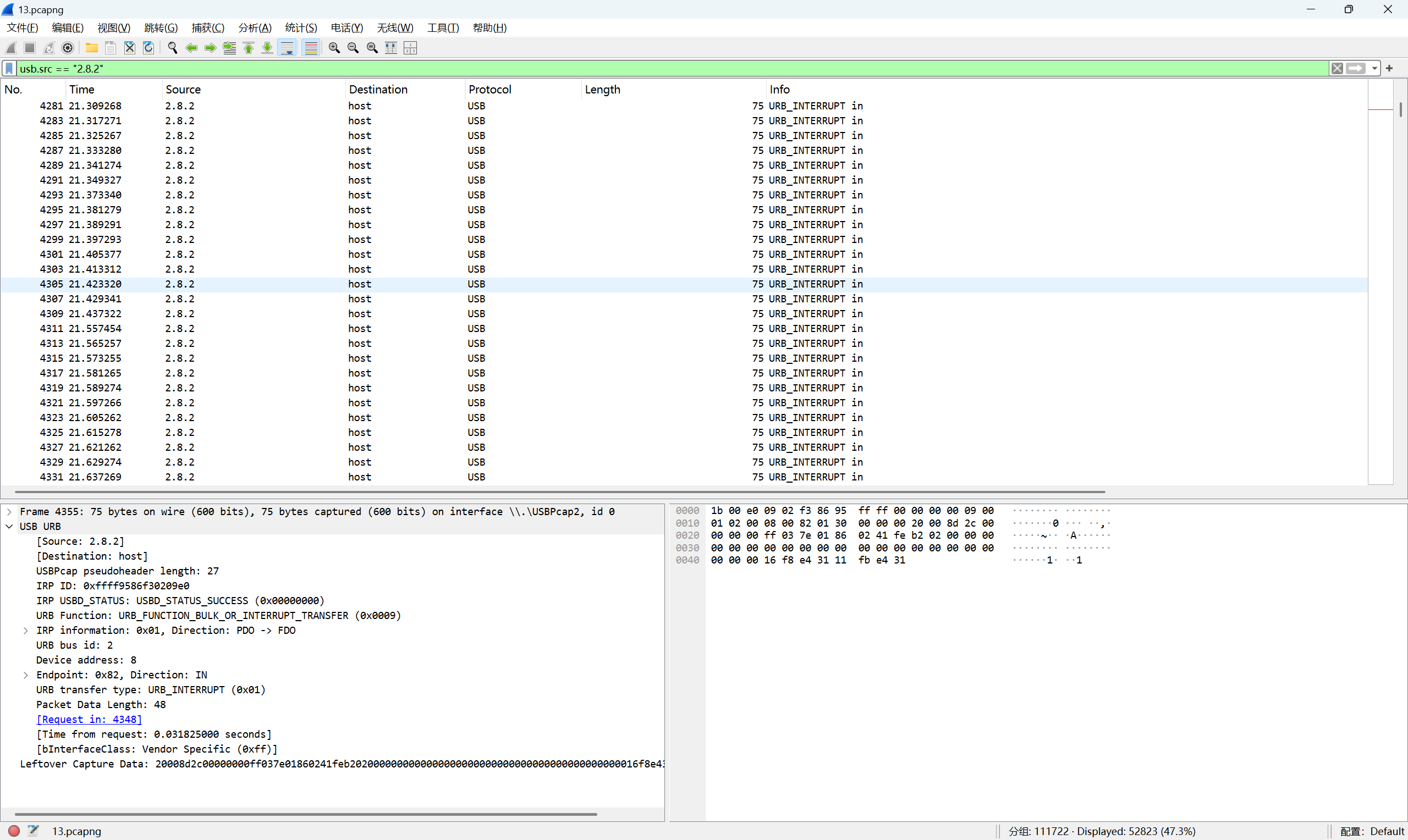Open the 工具(T) menu

443,27
